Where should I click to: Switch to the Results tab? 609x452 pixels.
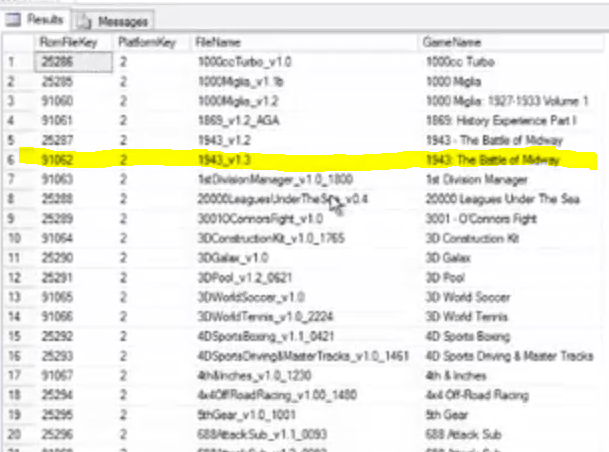[x=35, y=19]
